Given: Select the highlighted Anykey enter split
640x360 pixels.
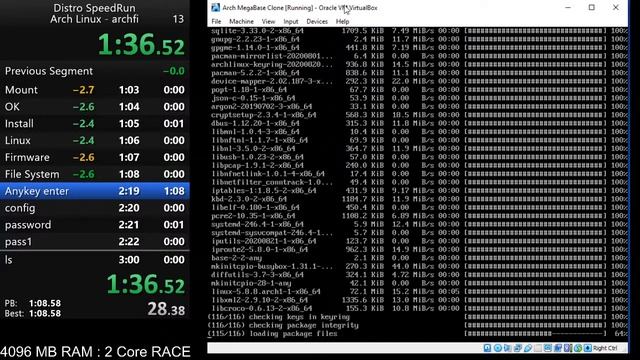Looking at the screenshot, I should 95,191.
